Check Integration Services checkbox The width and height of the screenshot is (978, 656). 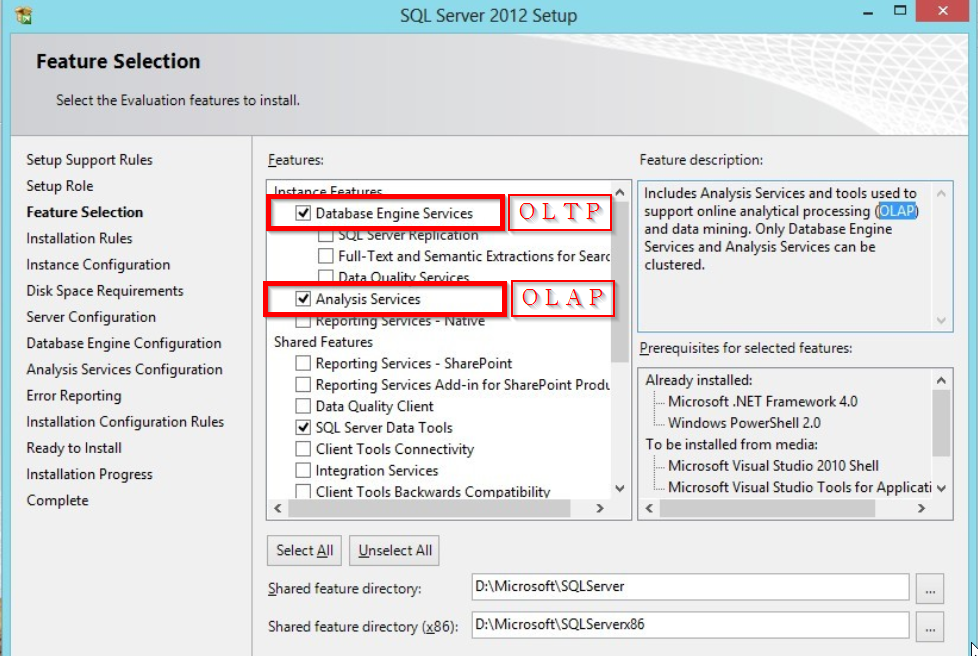(303, 470)
